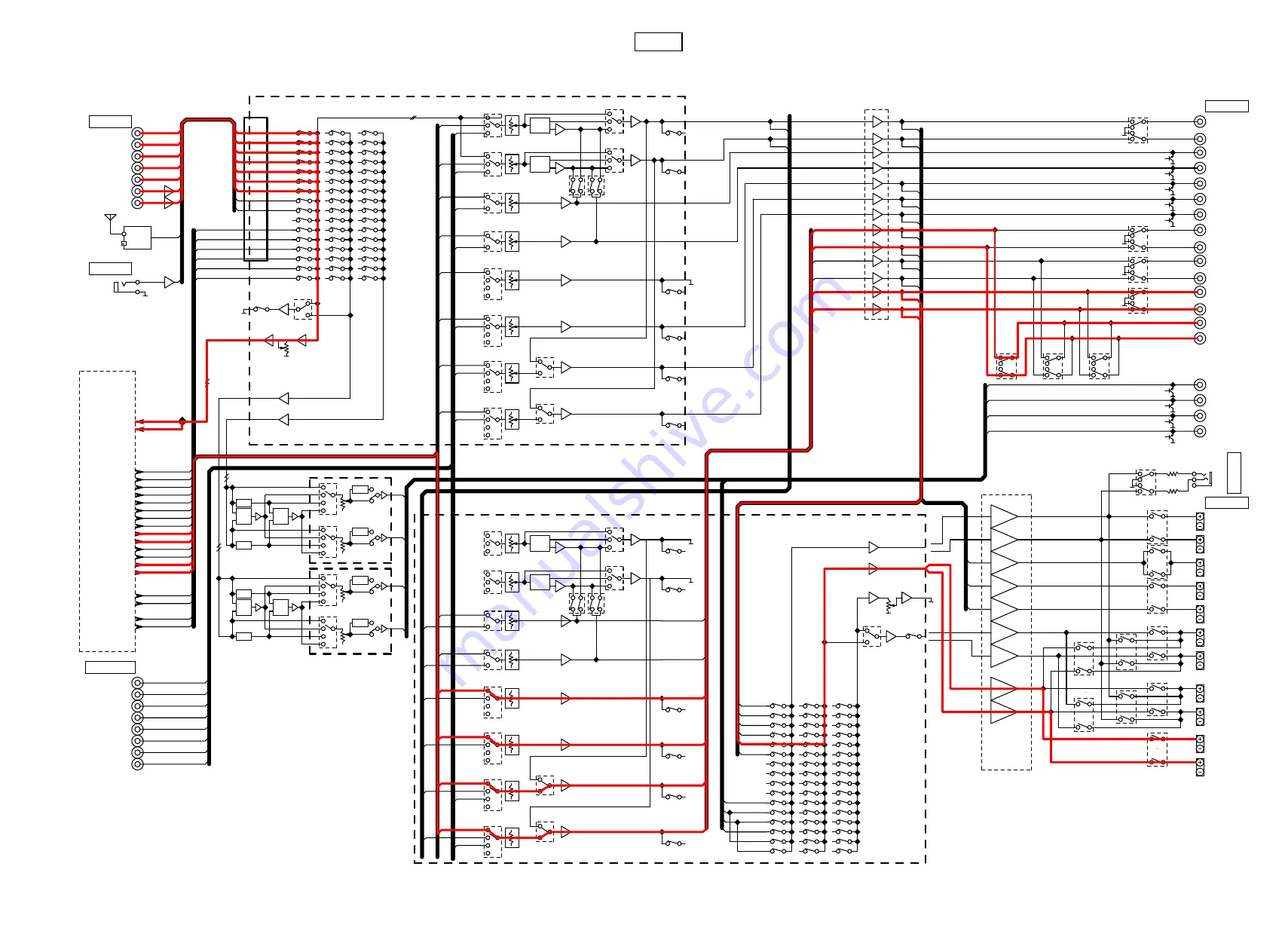1282x952 pixels.
Task: Click the tall vertical empty box beside headphone jack
Action: 1234,473
